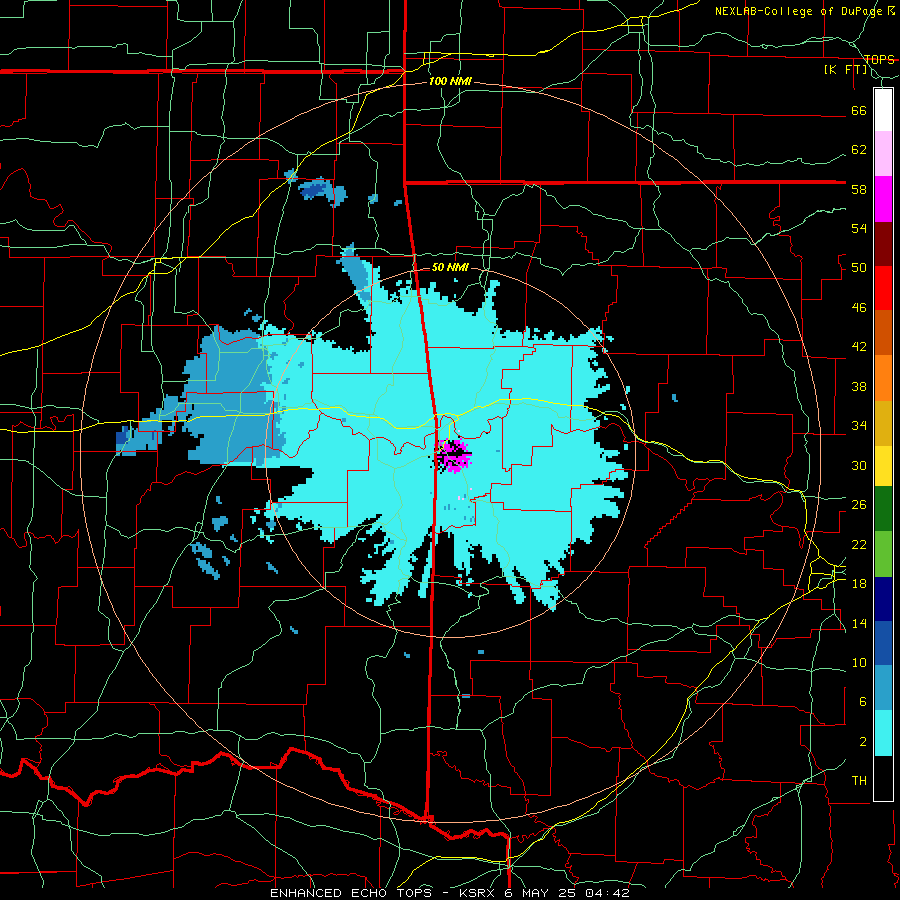
Task: Select the navy blue swatch on the scale
Action: (883, 599)
